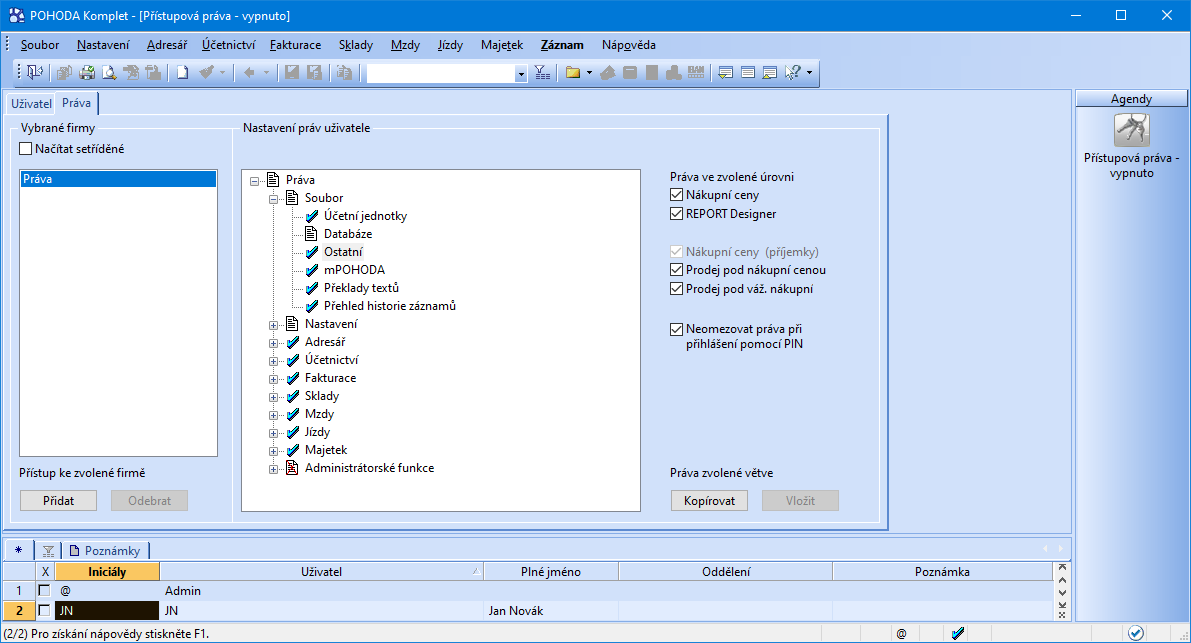
Task: Click the exit door toolbar icon
Action: click(35, 72)
